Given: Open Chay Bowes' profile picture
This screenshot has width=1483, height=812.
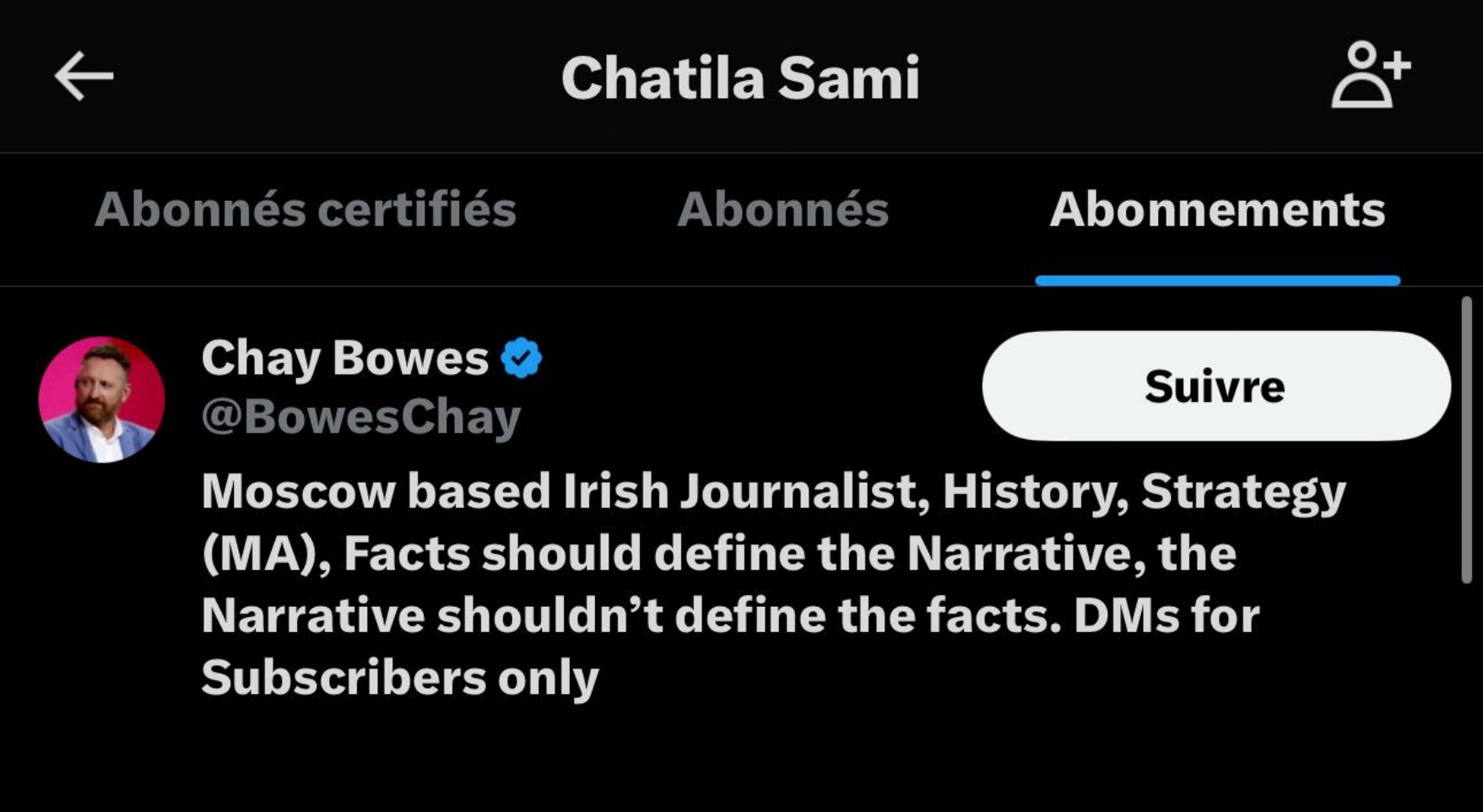Looking at the screenshot, I should (x=101, y=399).
